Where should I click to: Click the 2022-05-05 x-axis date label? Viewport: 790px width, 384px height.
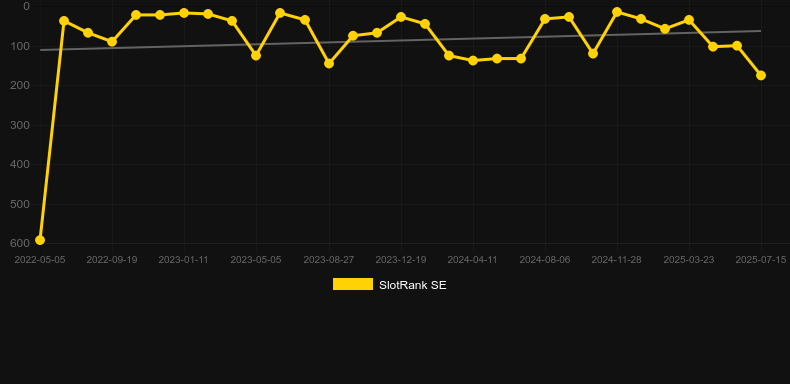pos(40,260)
